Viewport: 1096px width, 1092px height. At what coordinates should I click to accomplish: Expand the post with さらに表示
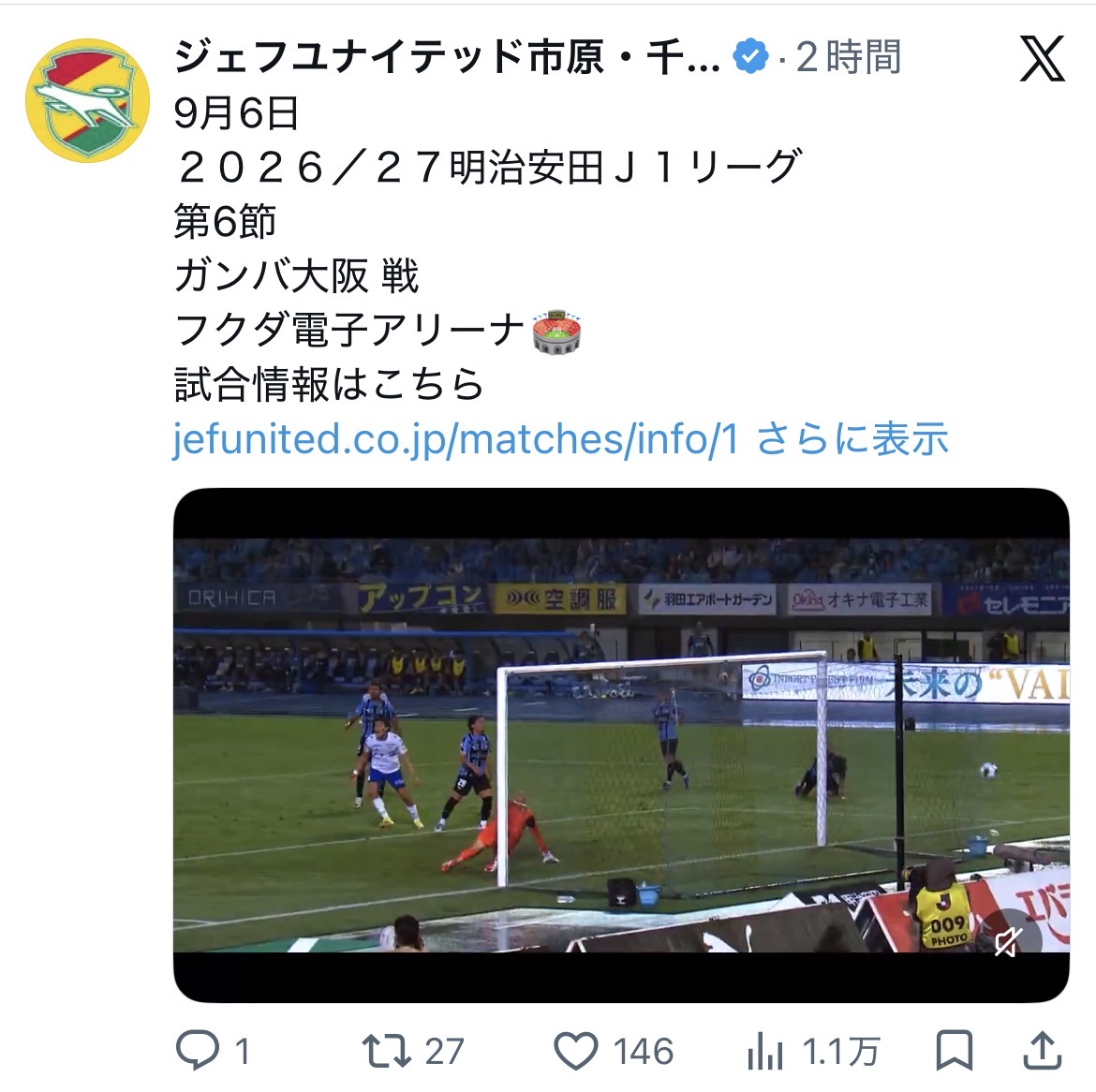[x=852, y=438]
